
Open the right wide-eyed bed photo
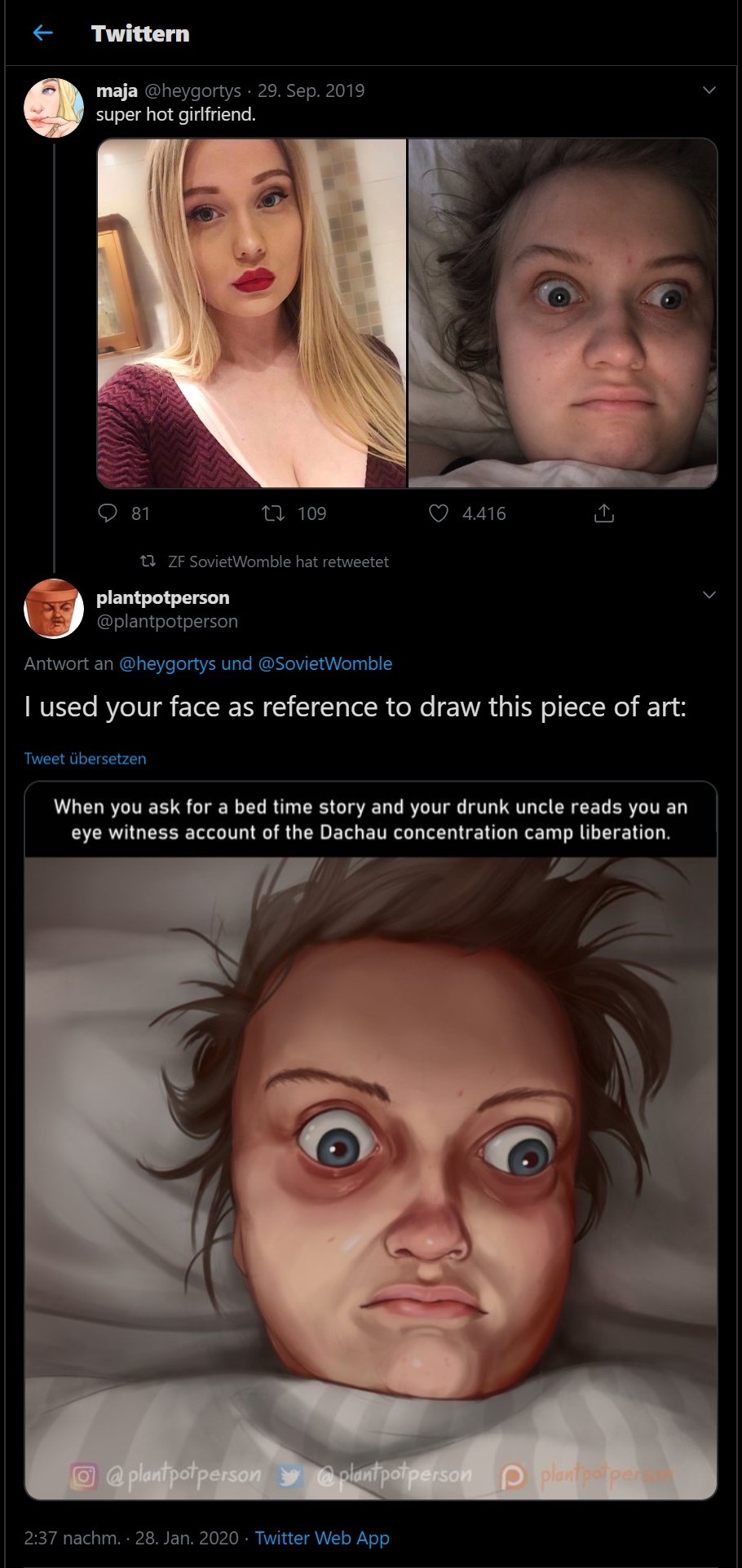click(x=563, y=313)
